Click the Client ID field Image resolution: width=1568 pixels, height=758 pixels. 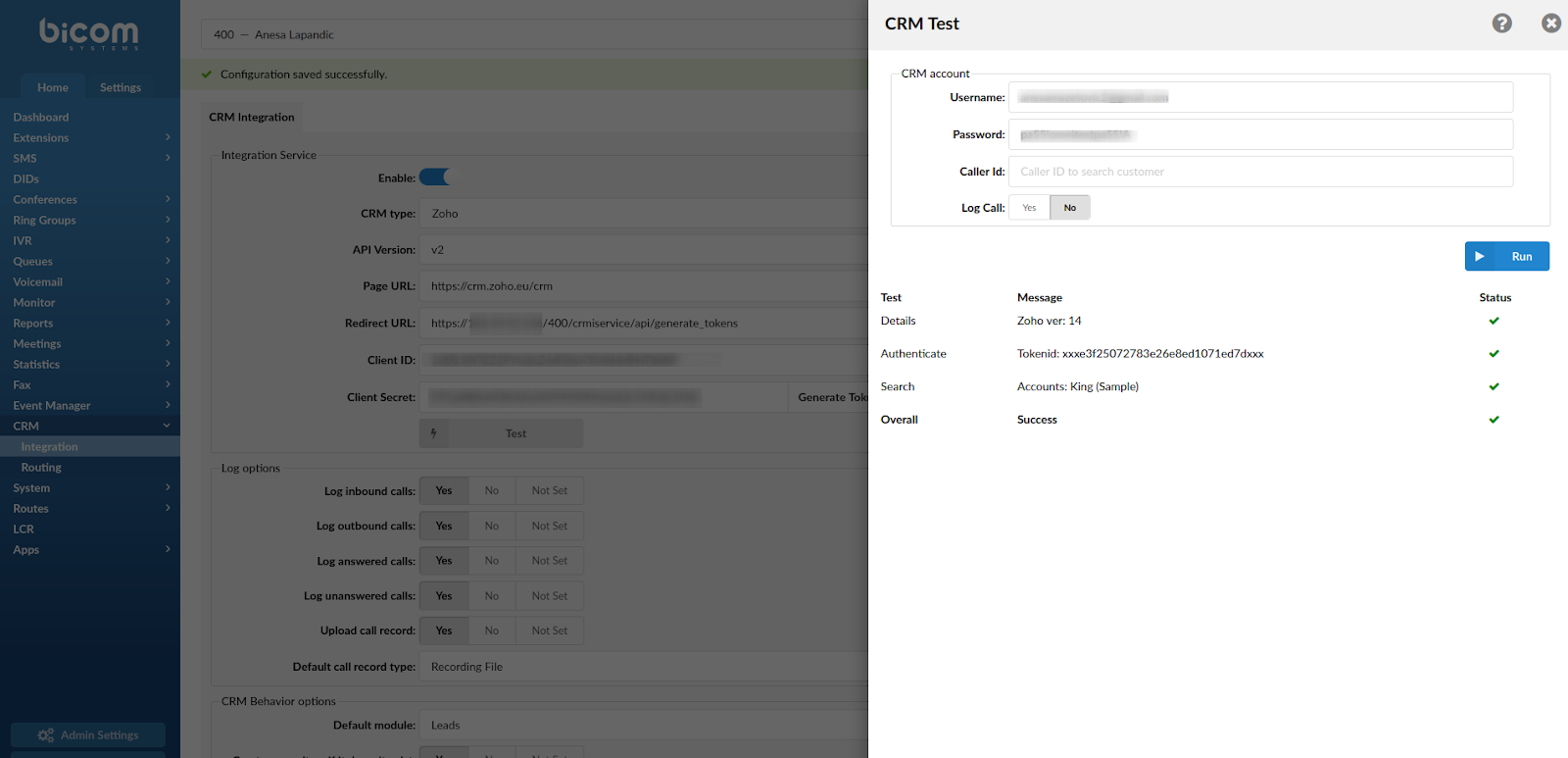(x=644, y=360)
